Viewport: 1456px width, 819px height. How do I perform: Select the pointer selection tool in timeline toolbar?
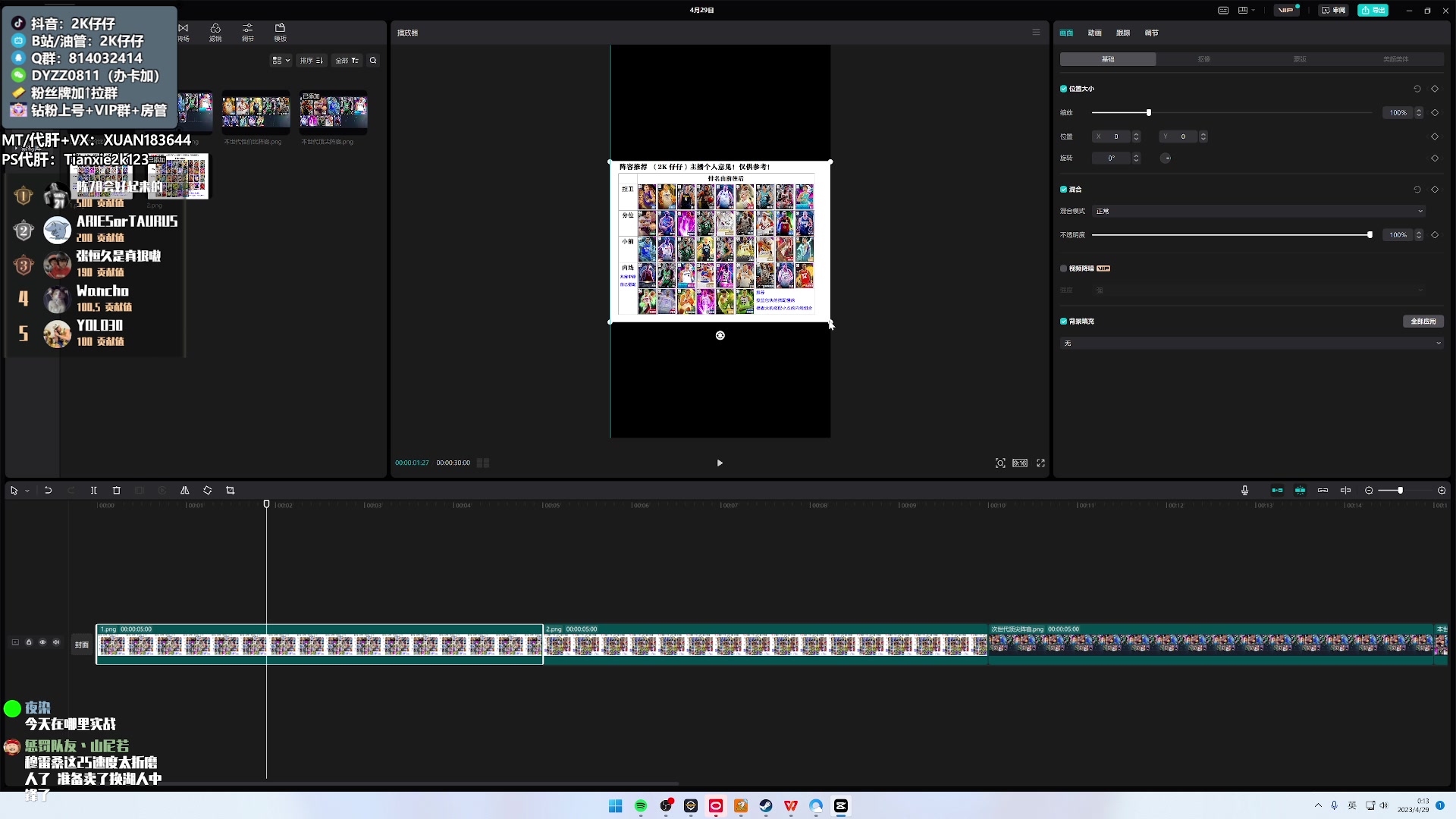click(x=14, y=491)
